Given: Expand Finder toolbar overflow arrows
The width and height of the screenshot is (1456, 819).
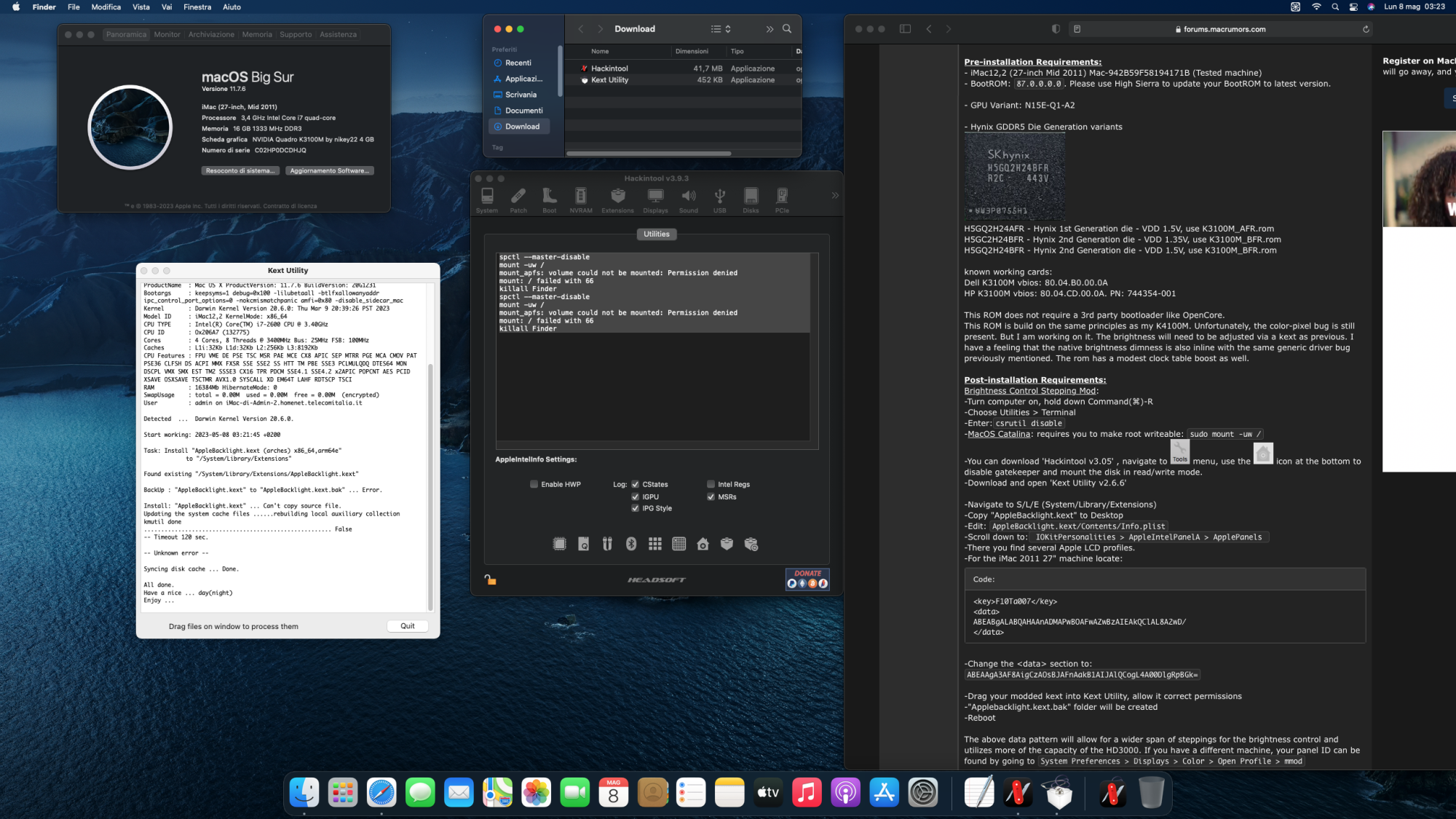Looking at the screenshot, I should point(769,29).
